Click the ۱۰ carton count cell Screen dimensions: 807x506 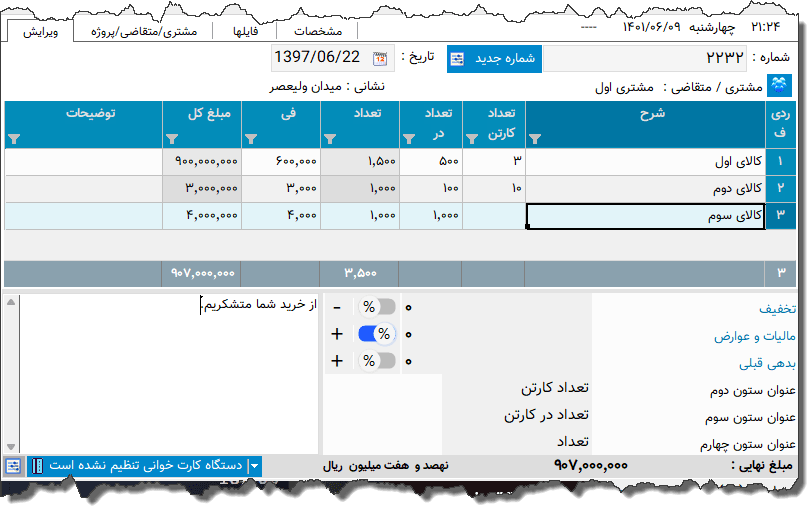click(x=494, y=188)
